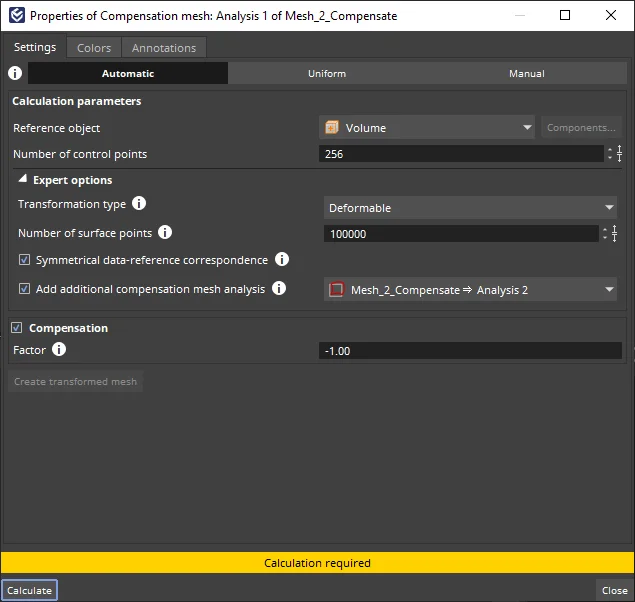Click the drag-adjust arrow icon beside control points
This screenshot has height=602, width=635.
click(619, 154)
